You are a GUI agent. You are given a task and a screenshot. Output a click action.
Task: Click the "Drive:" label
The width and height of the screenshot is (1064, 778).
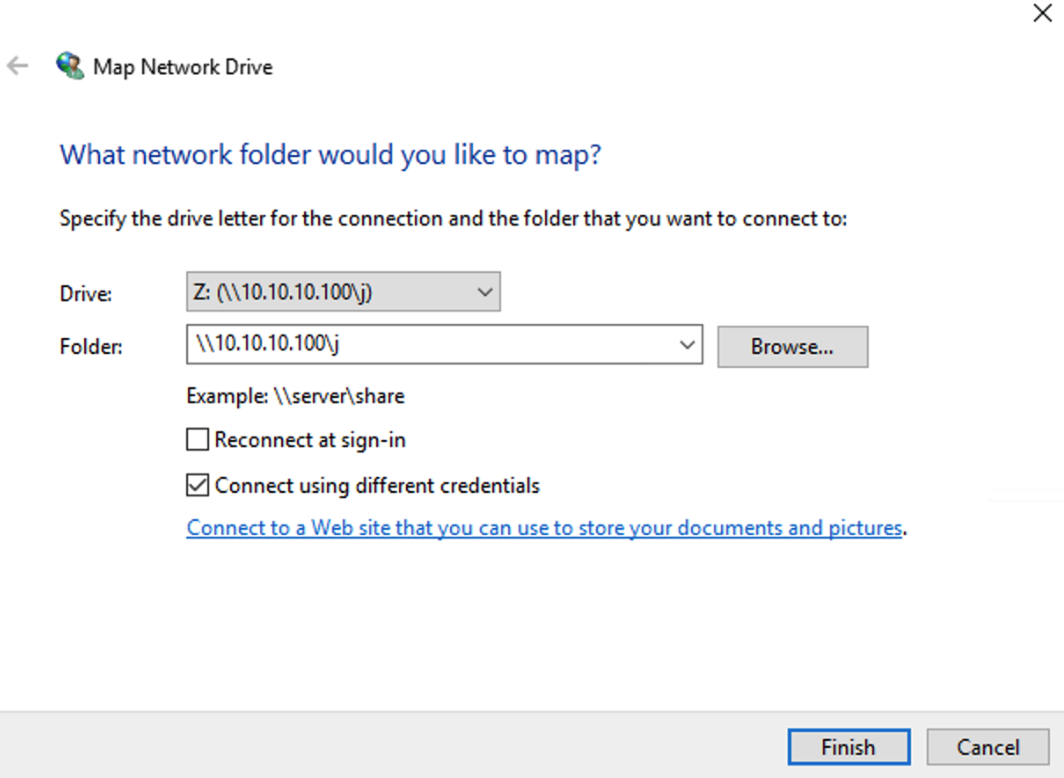(86, 294)
